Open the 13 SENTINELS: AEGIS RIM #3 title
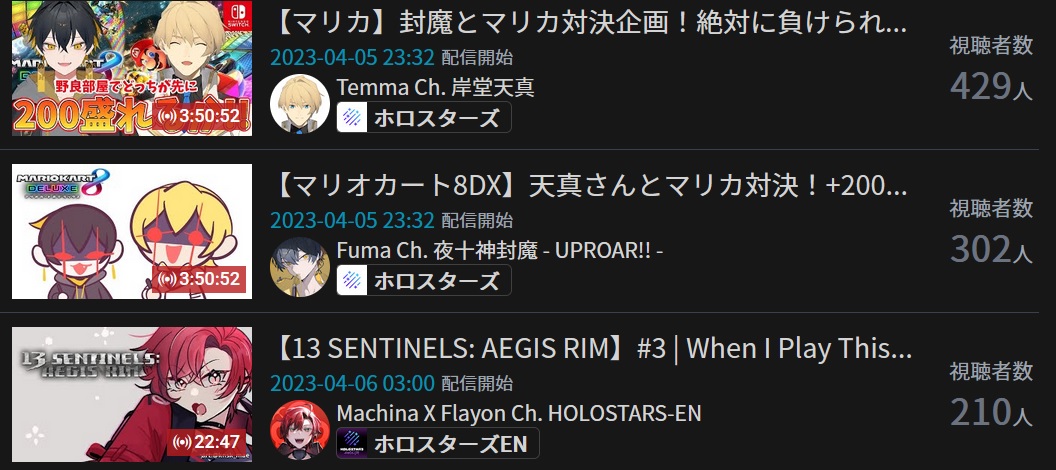The image size is (1056, 470). [591, 349]
